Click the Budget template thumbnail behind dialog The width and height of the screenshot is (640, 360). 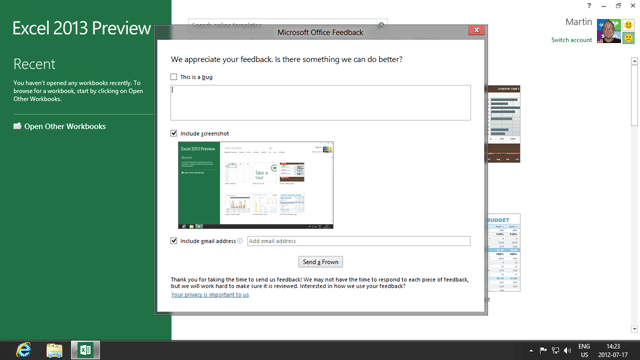(x=504, y=253)
